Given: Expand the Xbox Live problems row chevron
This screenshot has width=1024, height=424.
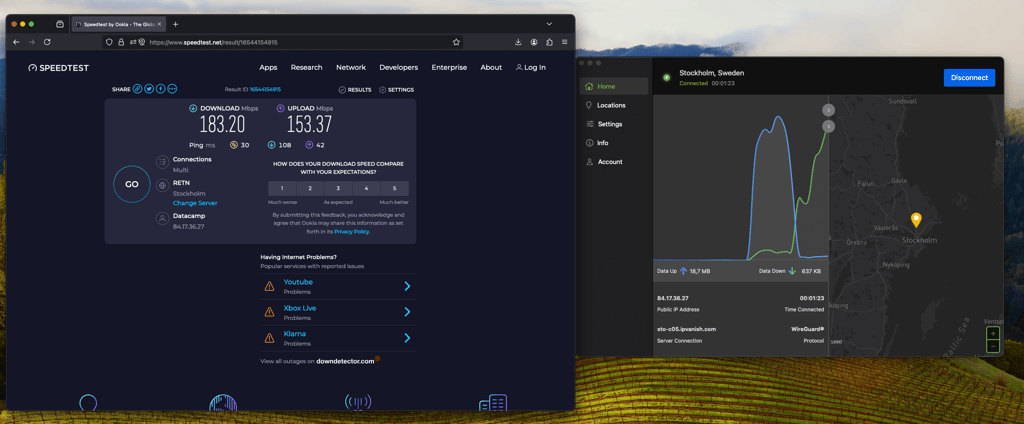Looking at the screenshot, I should [407, 312].
